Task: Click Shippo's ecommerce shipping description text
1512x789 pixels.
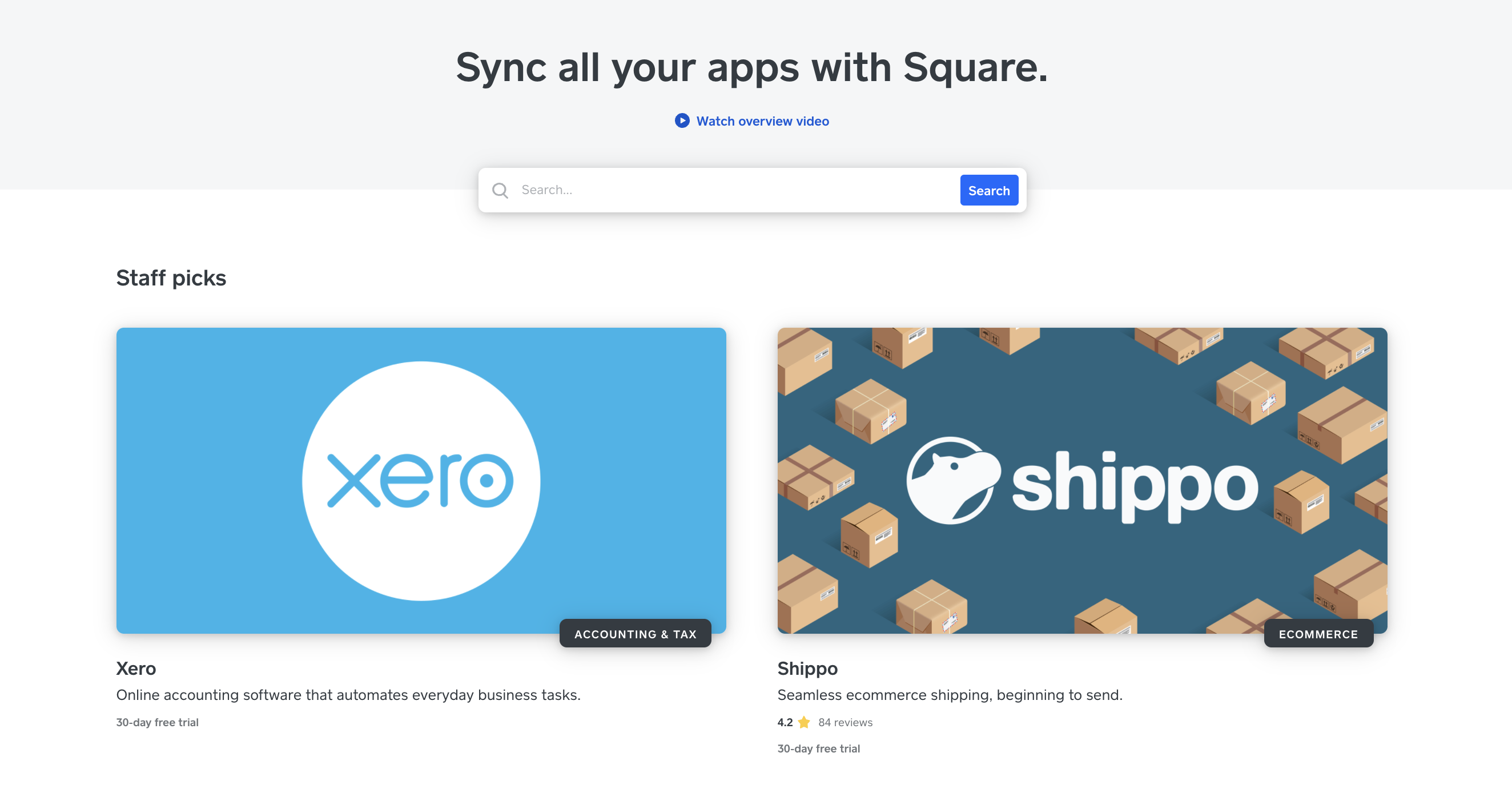Action: pos(949,695)
